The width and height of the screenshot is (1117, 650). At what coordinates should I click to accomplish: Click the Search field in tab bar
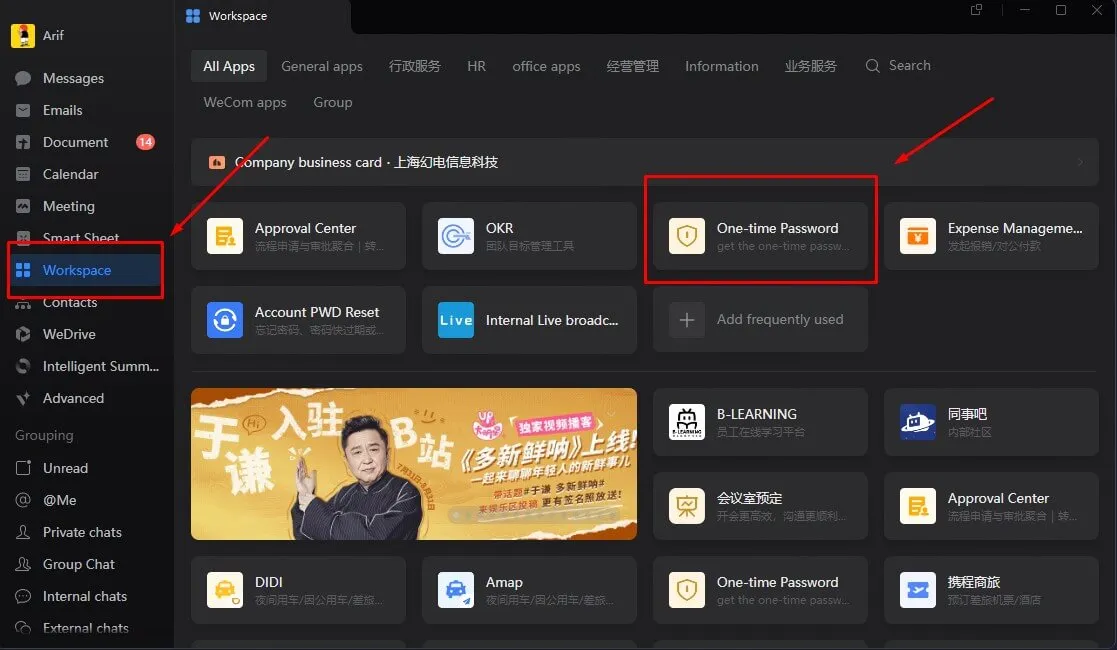pos(898,66)
